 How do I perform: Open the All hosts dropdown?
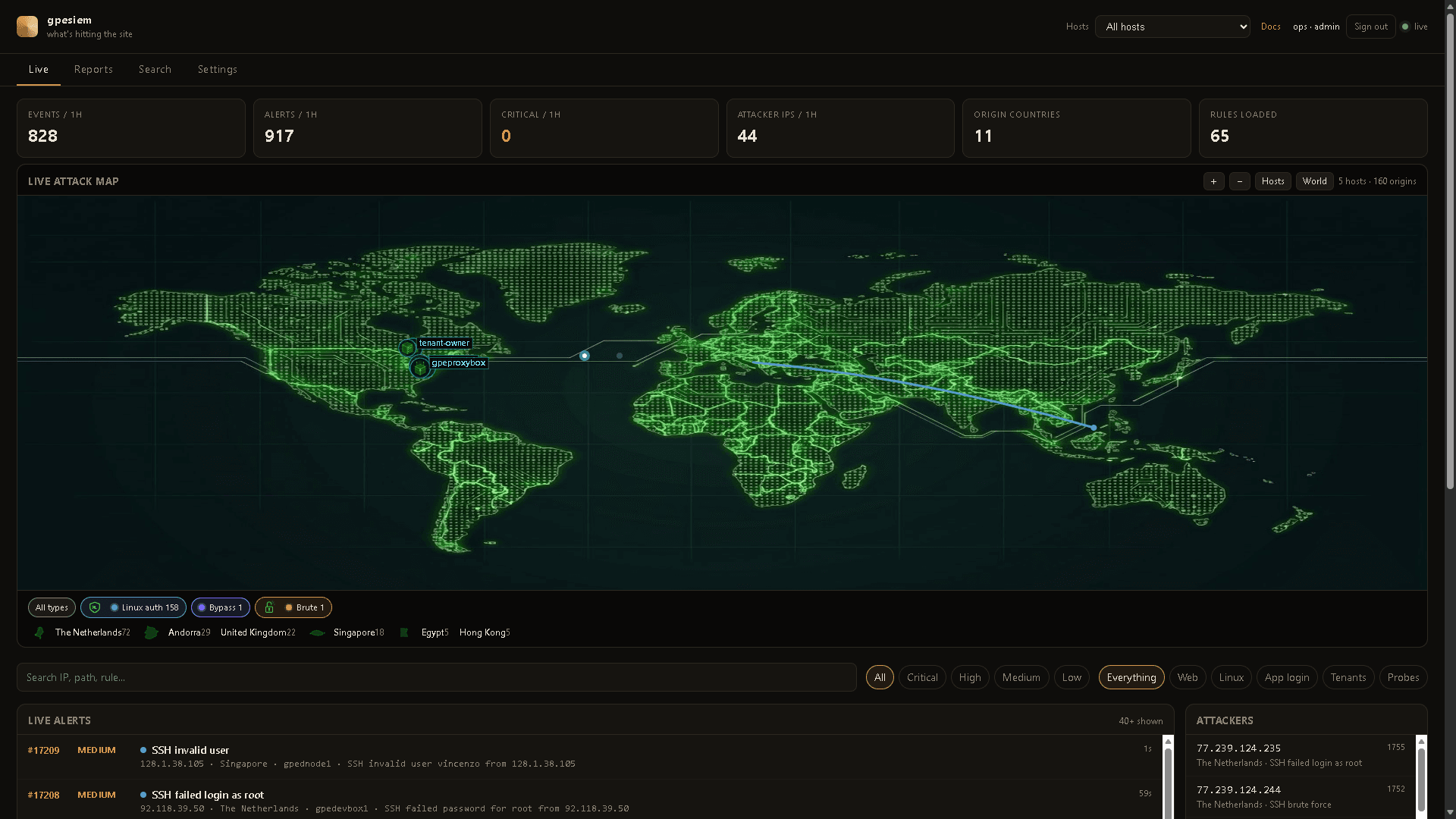point(1172,27)
